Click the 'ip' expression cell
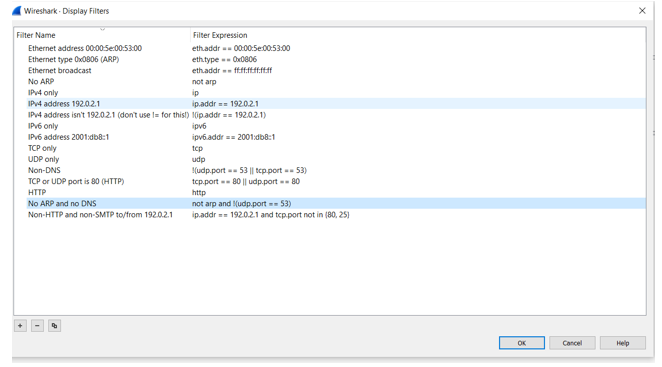 click(195, 92)
